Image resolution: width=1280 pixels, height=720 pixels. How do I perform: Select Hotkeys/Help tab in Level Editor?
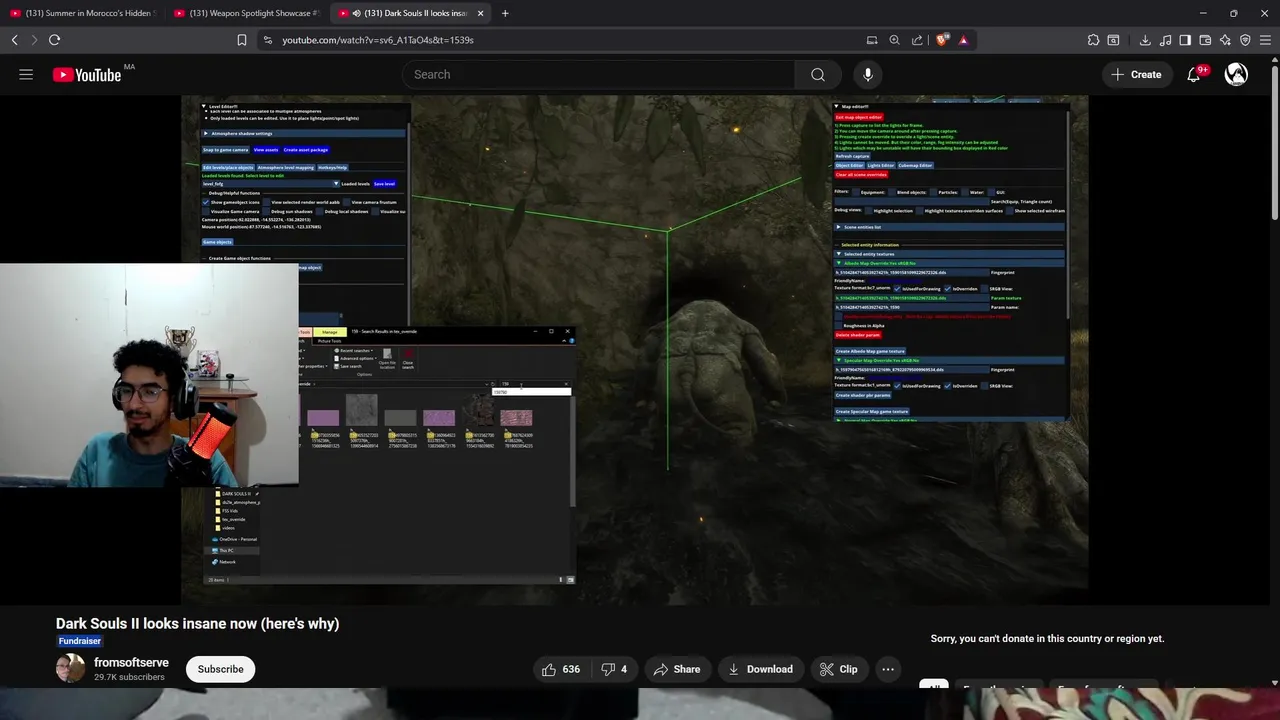tap(333, 167)
